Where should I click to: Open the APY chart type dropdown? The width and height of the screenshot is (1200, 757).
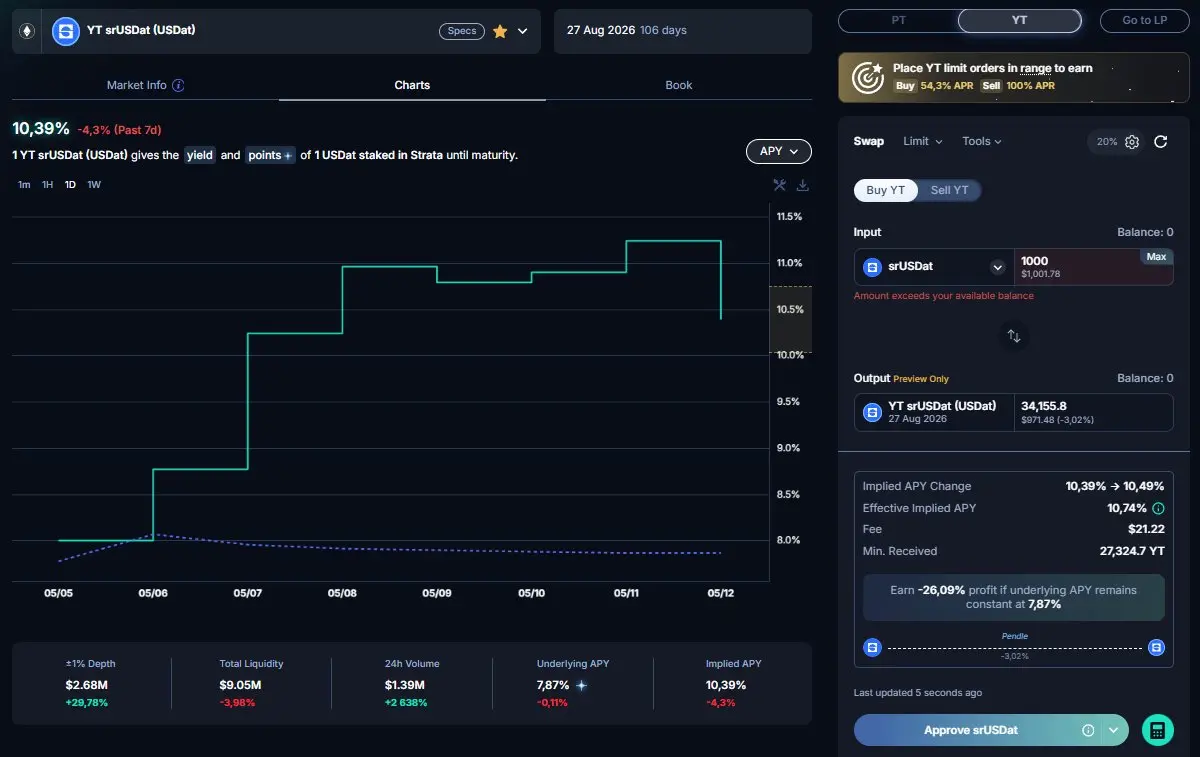tap(779, 151)
